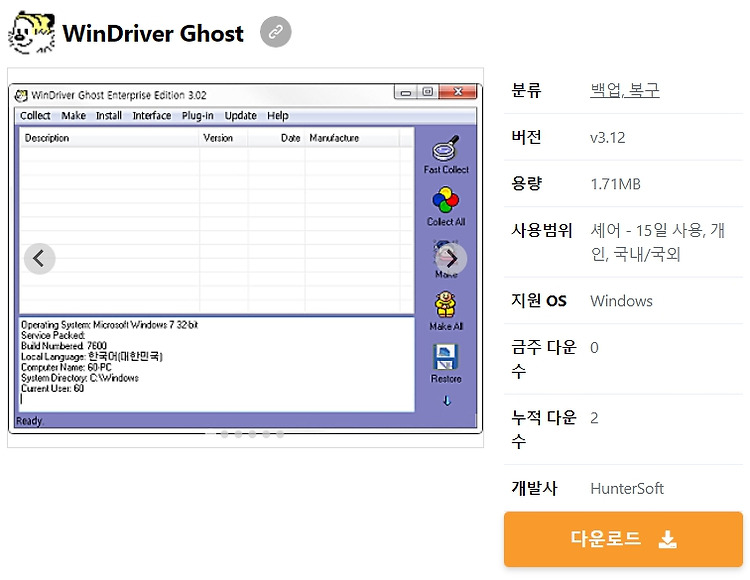Viewport: 750px width, 580px height.
Task: Open the Install menu in screenshot
Action: coord(109,116)
